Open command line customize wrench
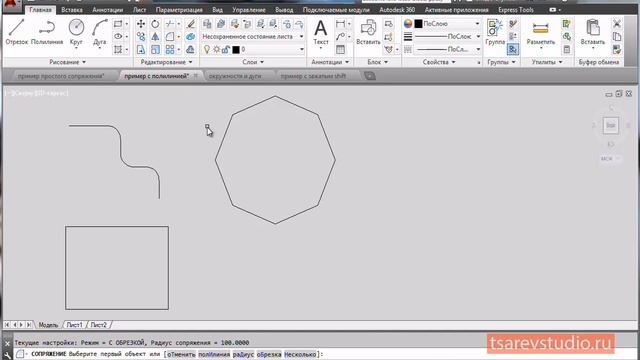The height and width of the screenshot is (360, 640). coord(7,355)
